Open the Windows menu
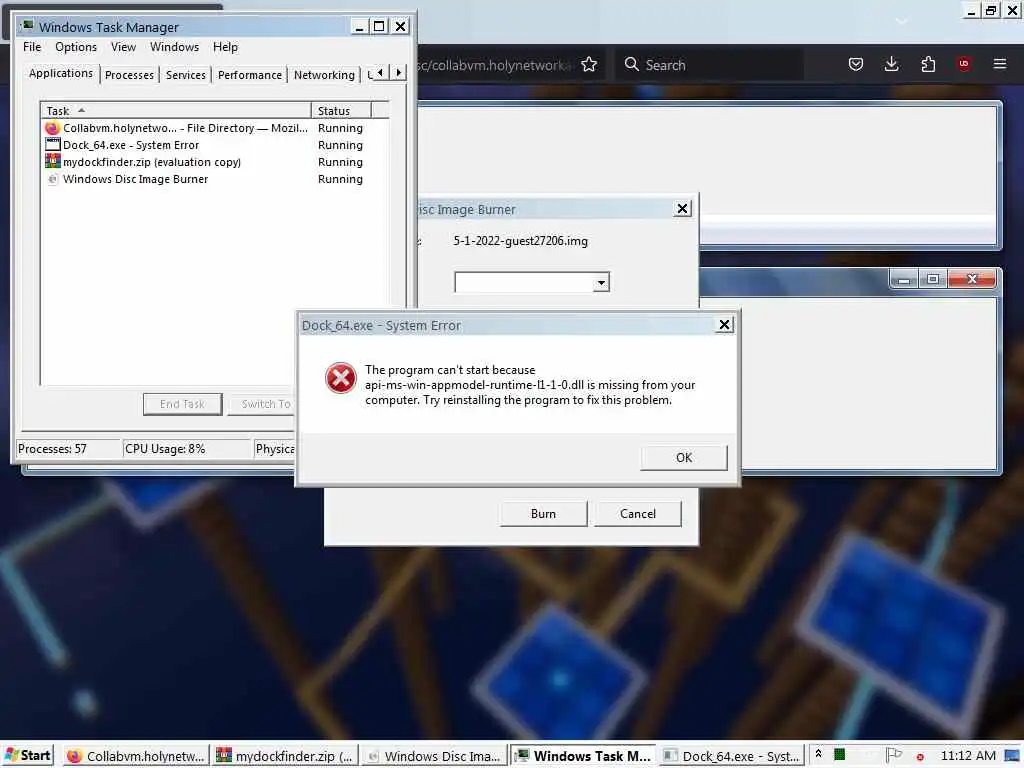Image resolution: width=1024 pixels, height=768 pixels. coord(174,47)
